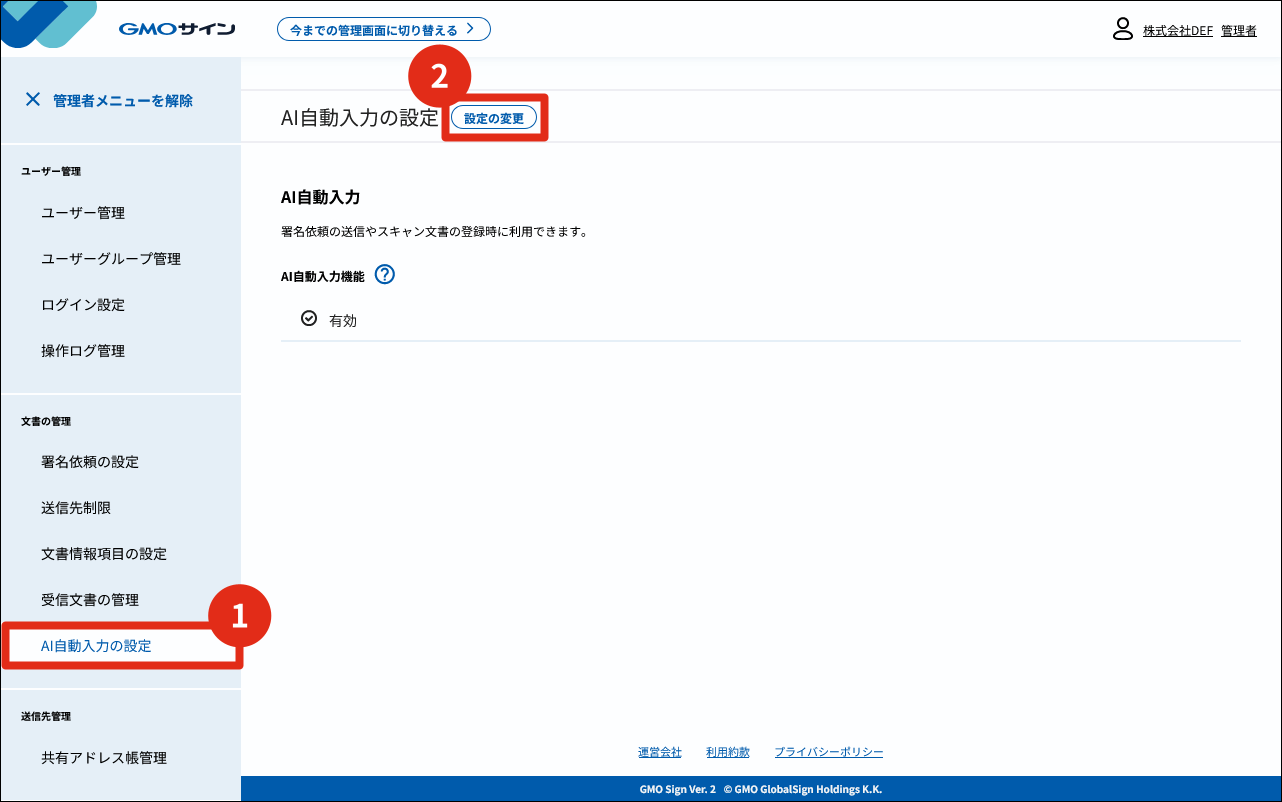
Task: Select 受信文書の管理 menu item
Action: (90, 600)
